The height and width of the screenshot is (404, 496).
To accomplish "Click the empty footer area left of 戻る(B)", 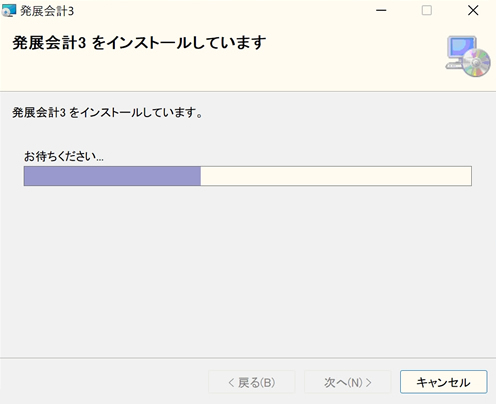I will pyautogui.click(x=103, y=382).
